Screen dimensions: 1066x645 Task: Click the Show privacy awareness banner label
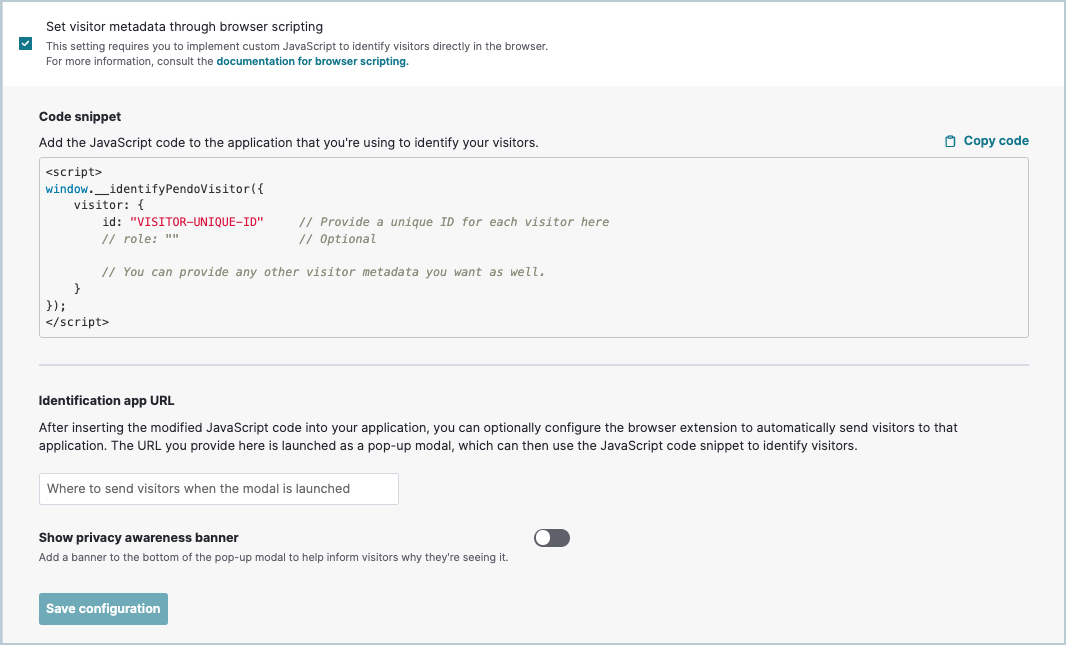click(x=138, y=537)
